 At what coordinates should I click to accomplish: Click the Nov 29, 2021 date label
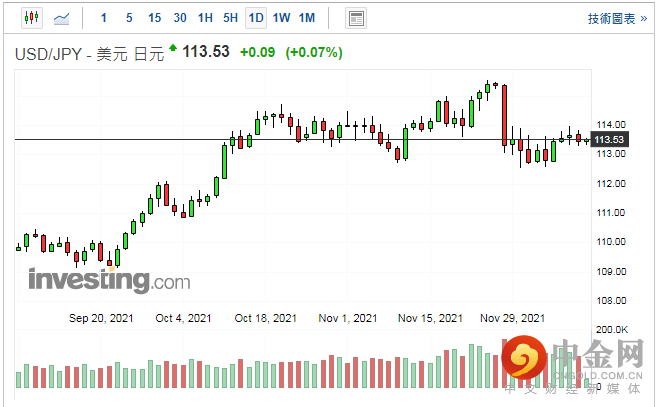coord(512,318)
